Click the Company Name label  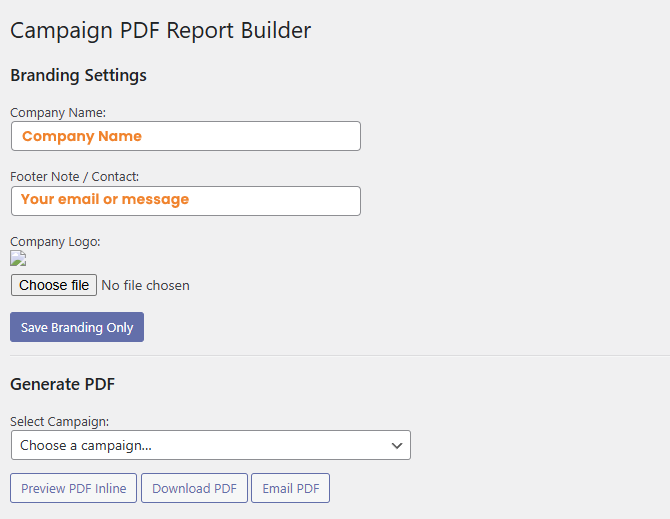(x=58, y=113)
